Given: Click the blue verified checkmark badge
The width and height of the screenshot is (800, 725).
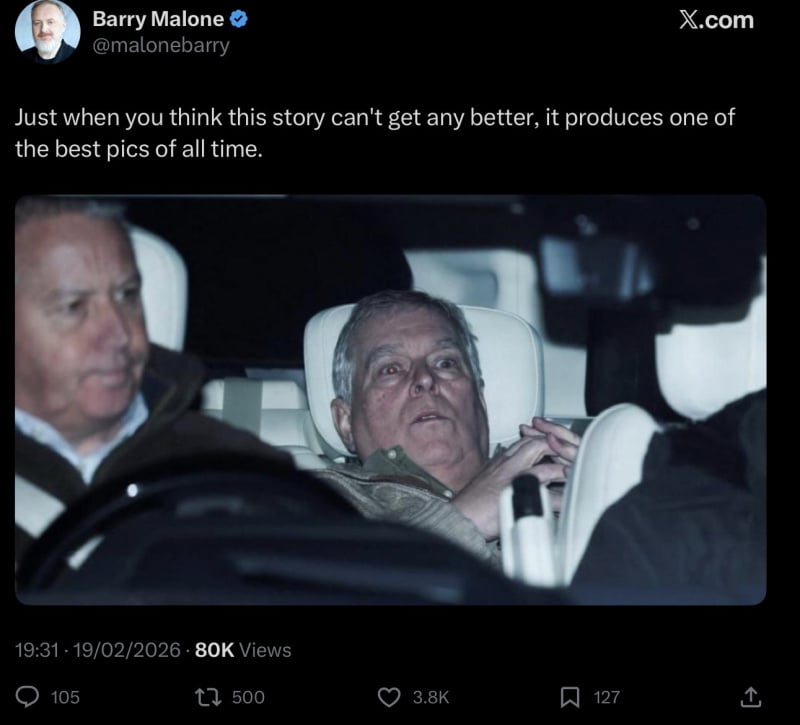Looking at the screenshot, I should [241, 19].
